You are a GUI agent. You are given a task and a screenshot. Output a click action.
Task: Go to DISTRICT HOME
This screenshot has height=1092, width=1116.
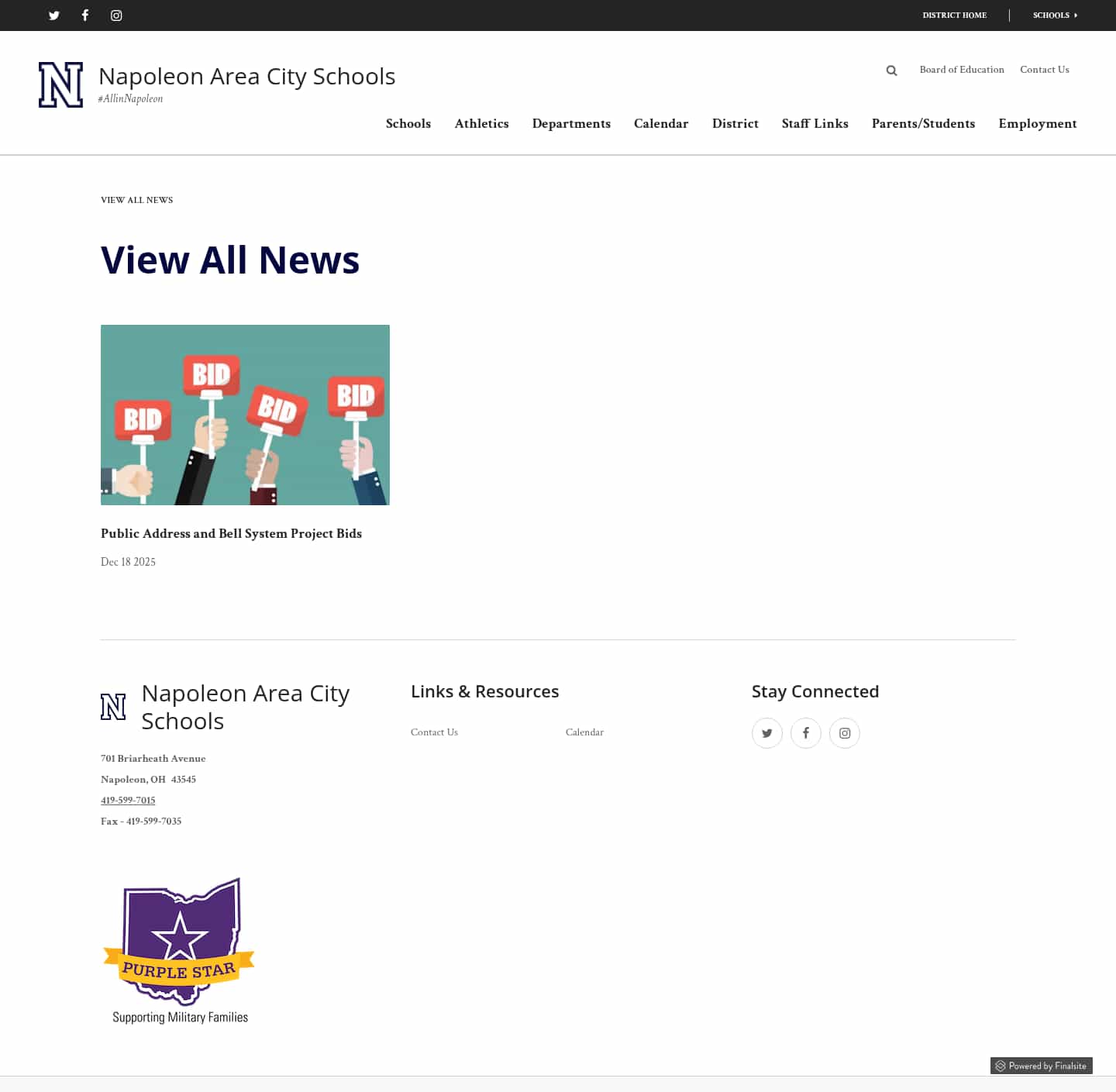[955, 15]
